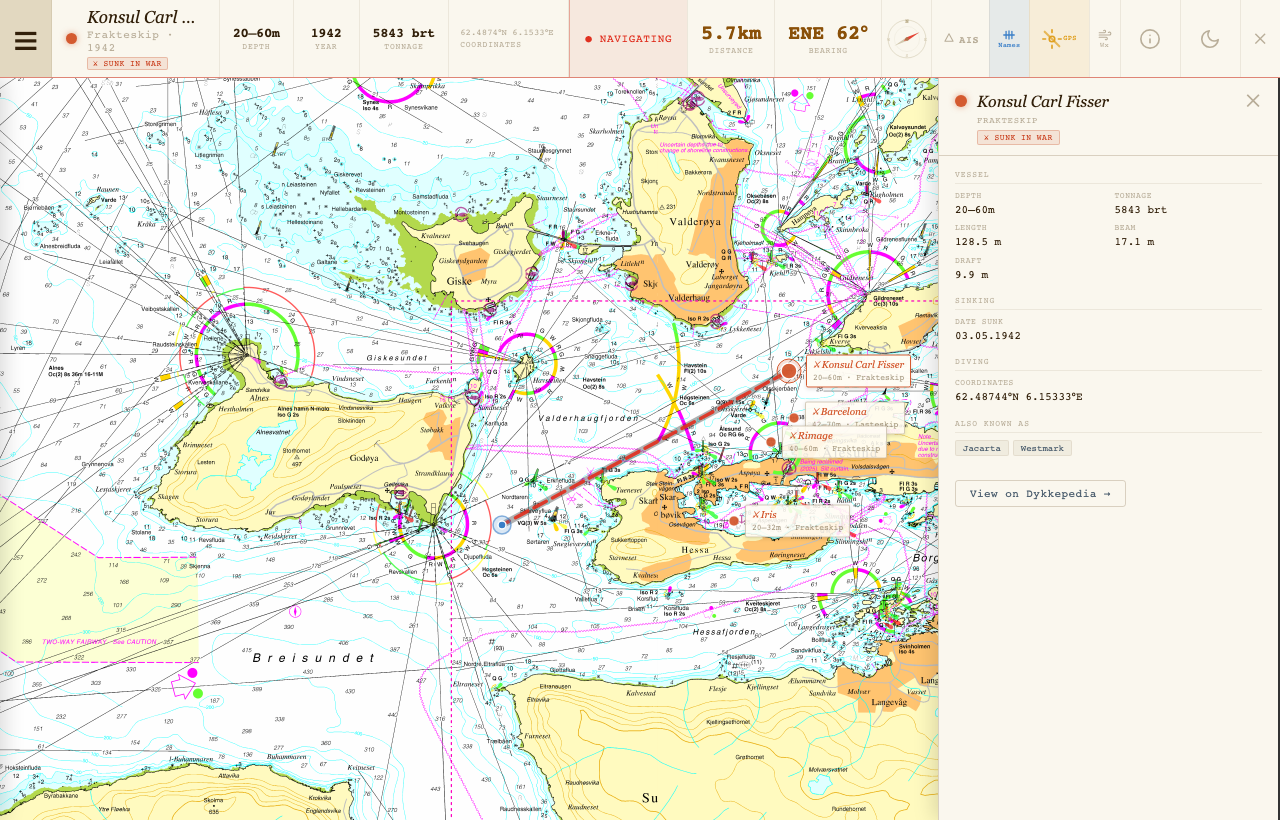Close the Konsul Carl Fisser detail panel
The width and height of the screenshot is (1280, 820).
[x=1253, y=100]
